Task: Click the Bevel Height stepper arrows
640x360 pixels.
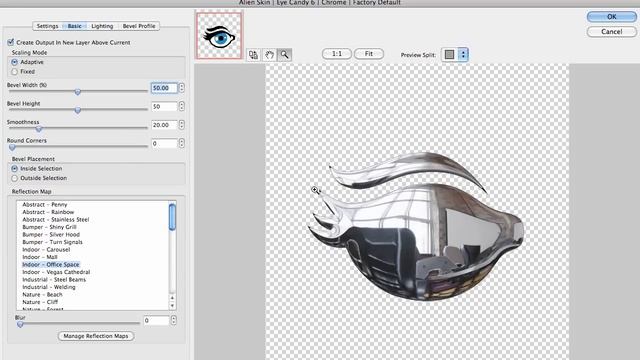Action: point(182,107)
